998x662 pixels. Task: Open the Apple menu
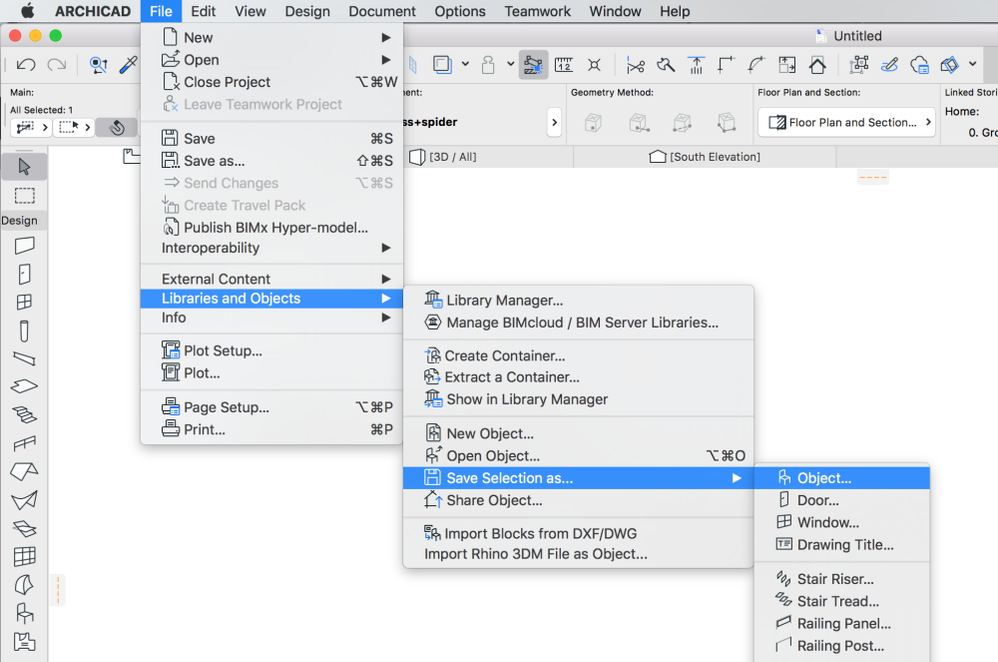coord(27,11)
